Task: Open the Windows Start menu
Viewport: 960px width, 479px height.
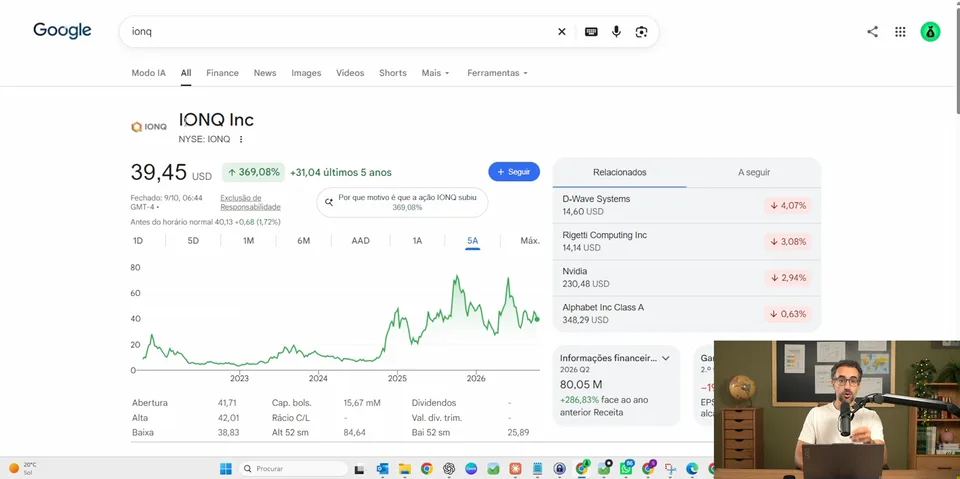Action: click(x=226, y=469)
